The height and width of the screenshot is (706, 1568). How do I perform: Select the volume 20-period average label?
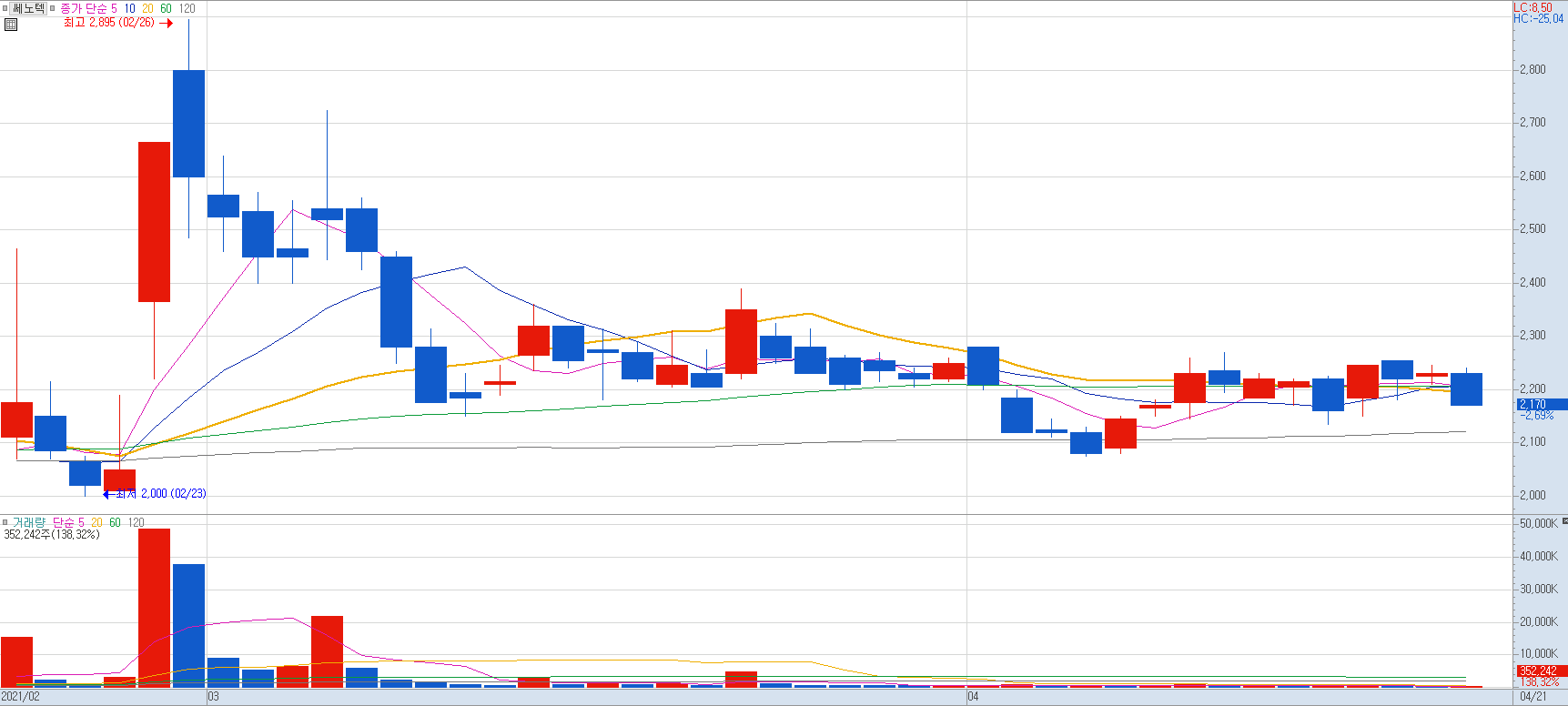(x=96, y=522)
